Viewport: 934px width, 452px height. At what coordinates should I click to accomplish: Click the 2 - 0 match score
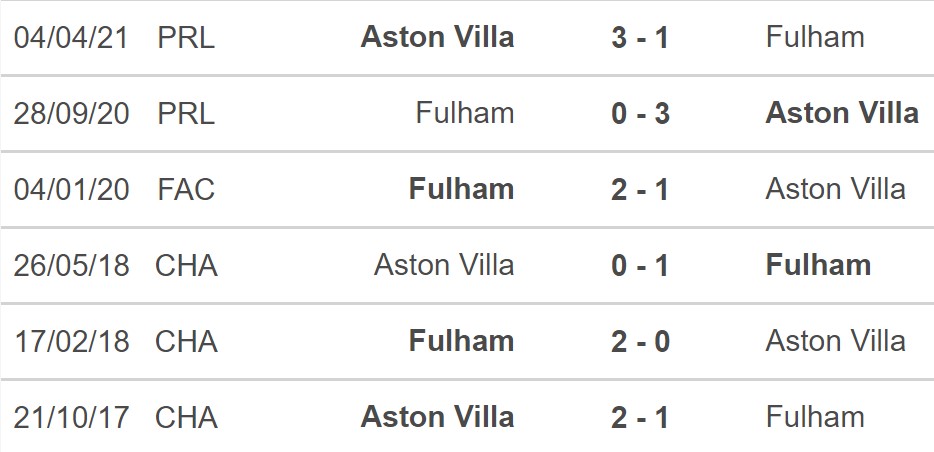[x=640, y=341]
